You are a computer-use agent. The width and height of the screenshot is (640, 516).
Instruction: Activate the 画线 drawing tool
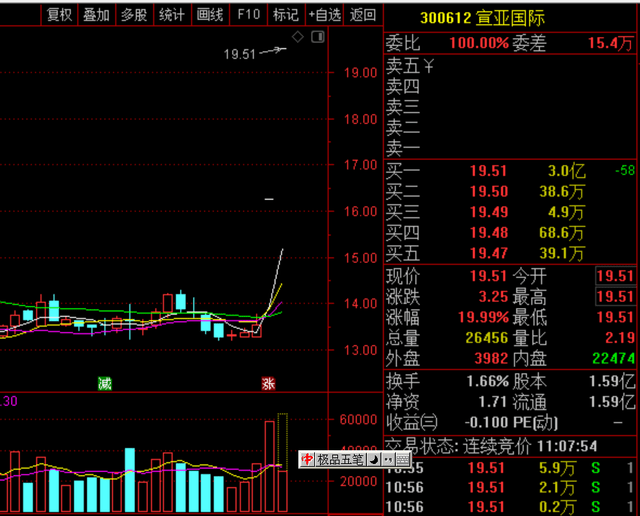(x=210, y=15)
